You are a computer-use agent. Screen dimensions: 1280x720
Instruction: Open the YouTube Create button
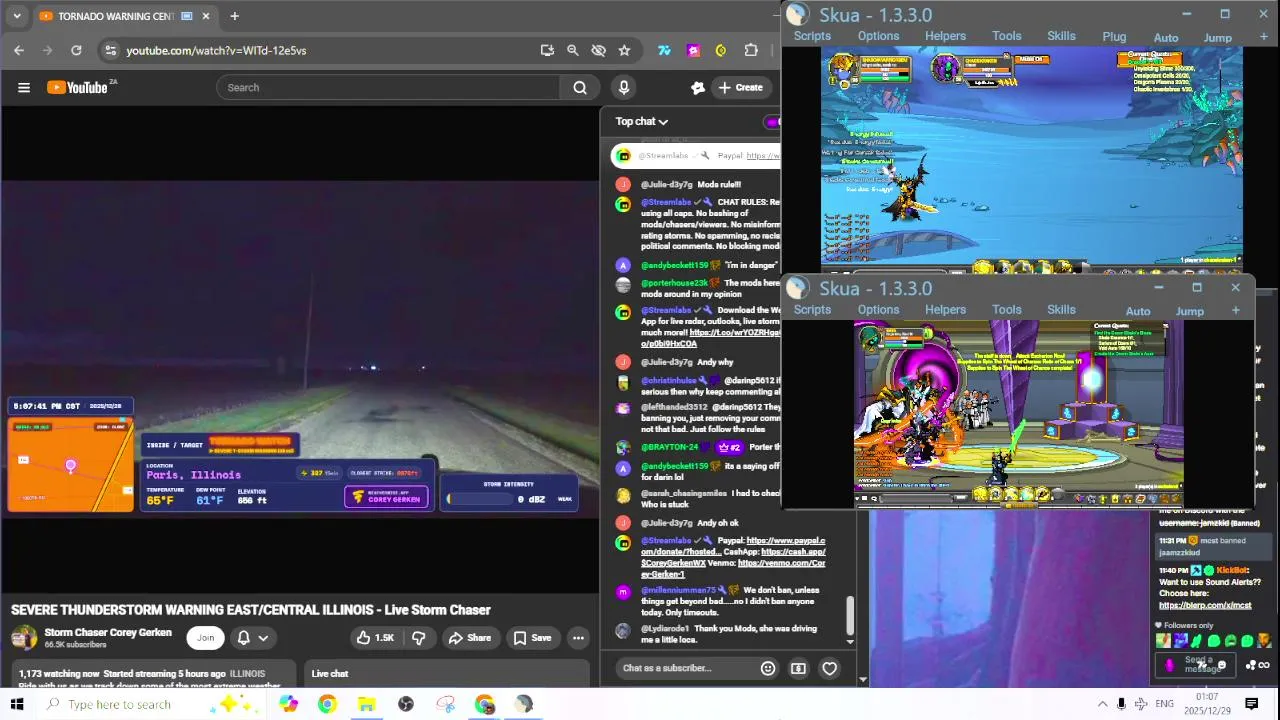(741, 88)
